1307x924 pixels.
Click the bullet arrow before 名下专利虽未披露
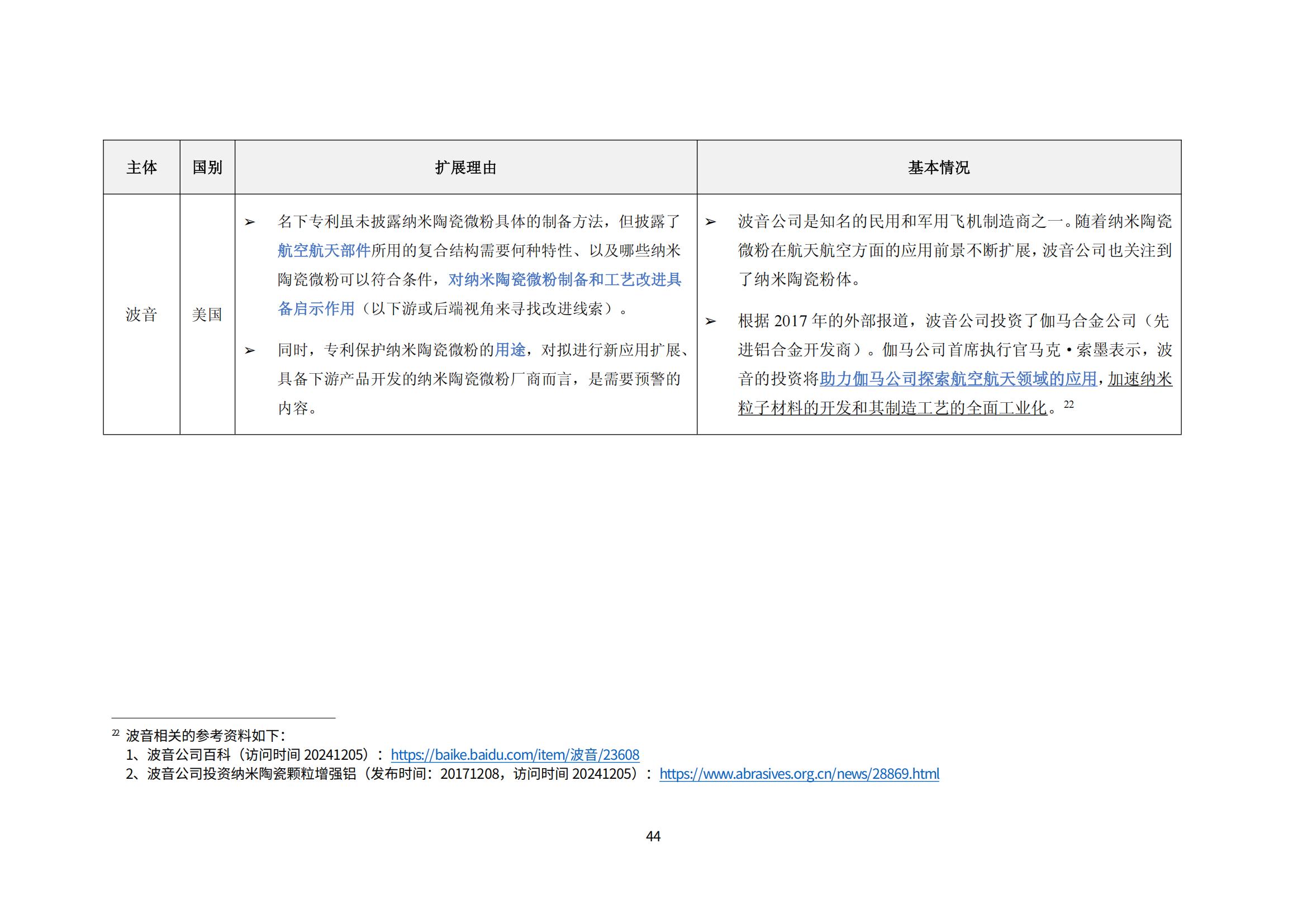(x=250, y=222)
